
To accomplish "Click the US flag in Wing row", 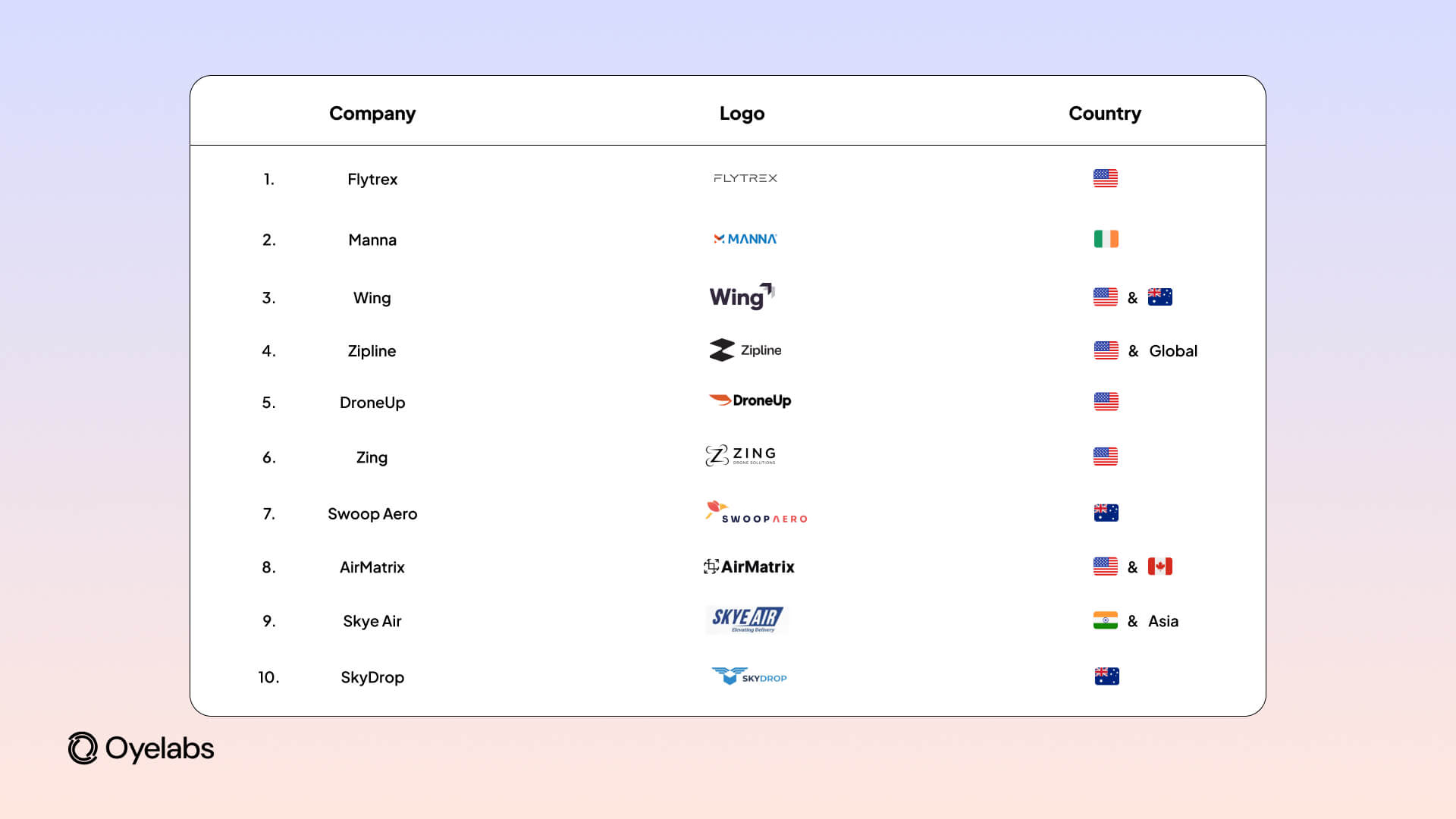I will tap(1106, 297).
